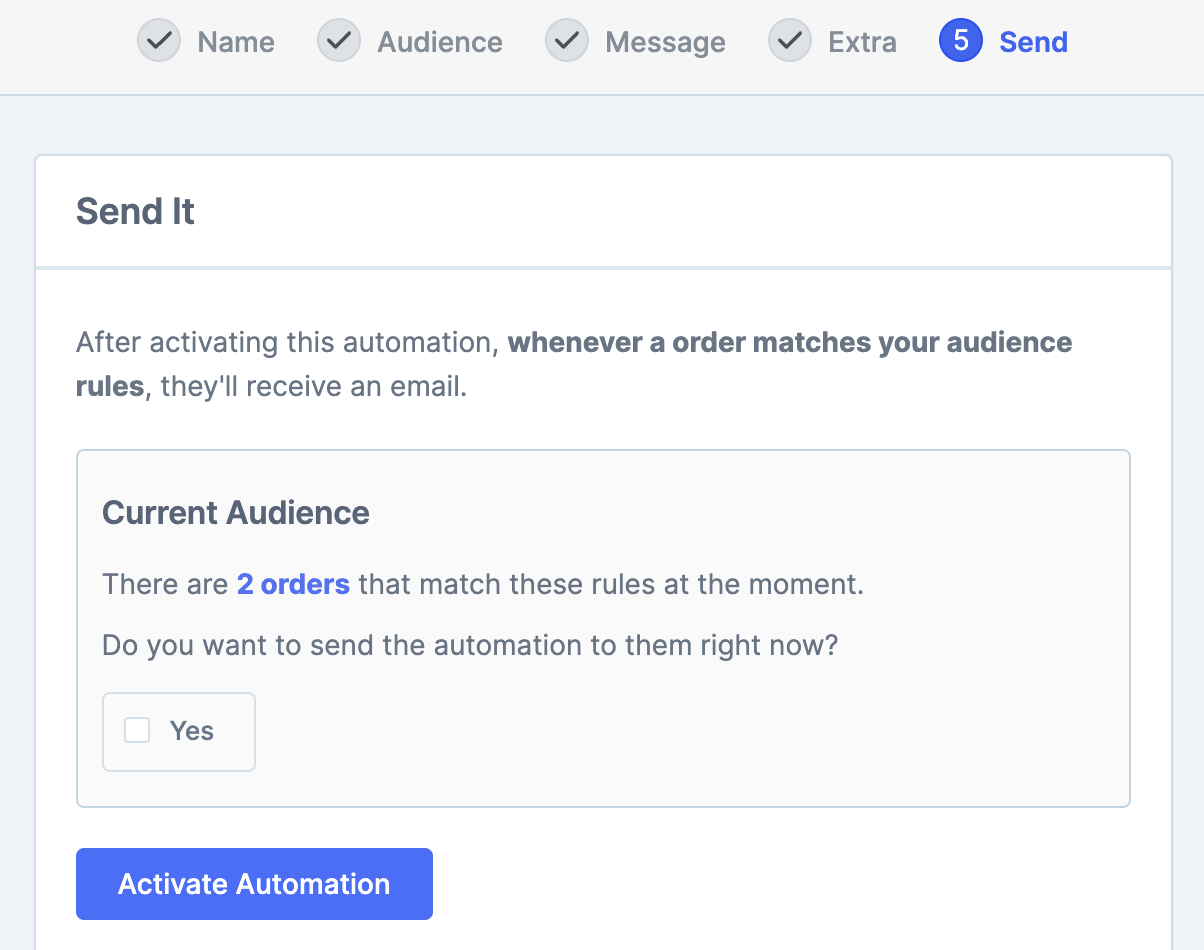Click the question about sending automation right now

tap(469, 645)
